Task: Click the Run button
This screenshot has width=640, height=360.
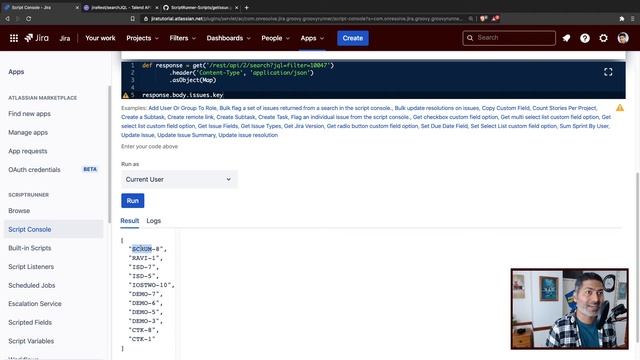Action: (x=133, y=201)
